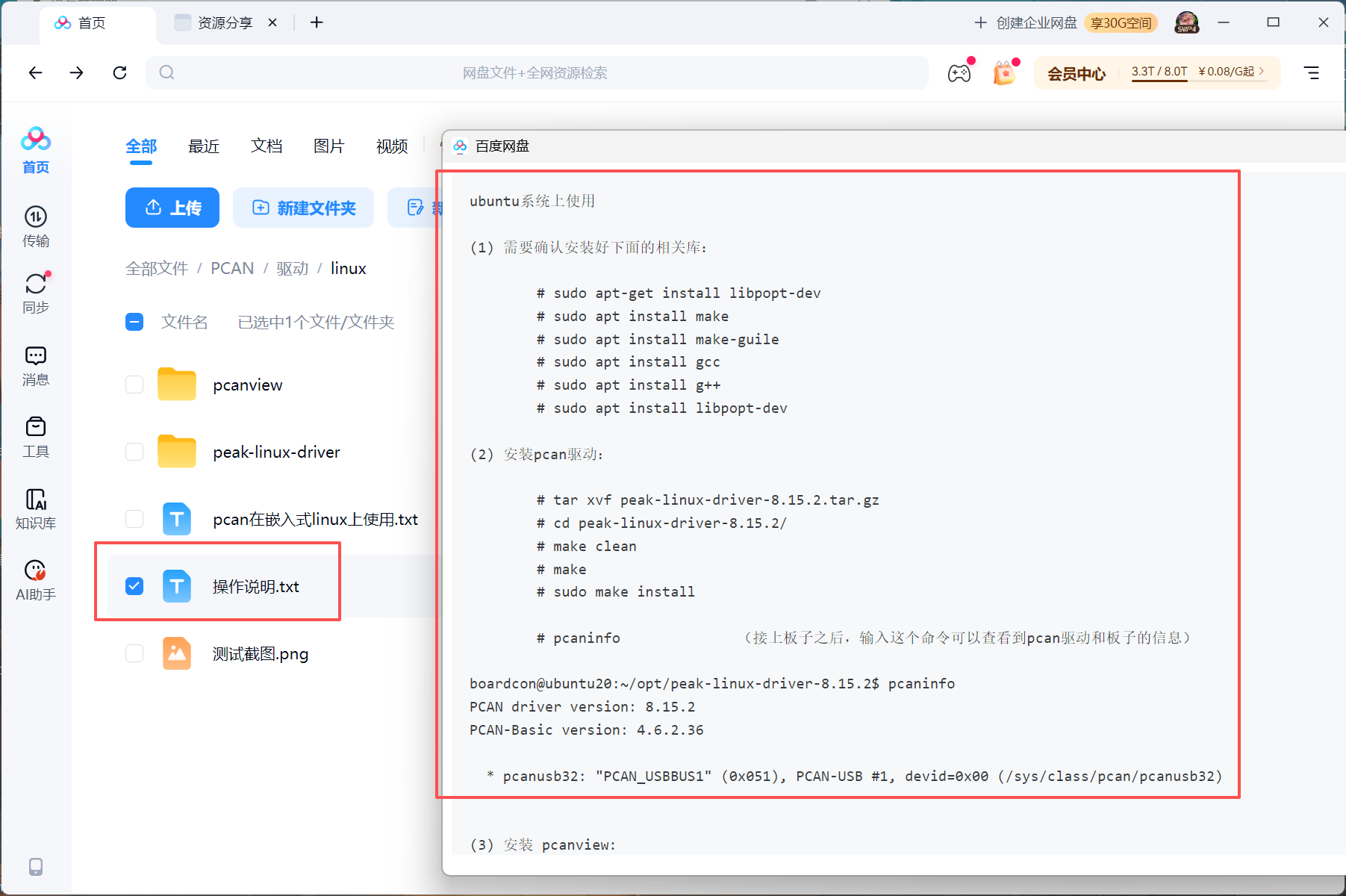Open 消息 messages in the sidebar
Image resolution: width=1346 pixels, height=896 pixels.
pos(36,366)
